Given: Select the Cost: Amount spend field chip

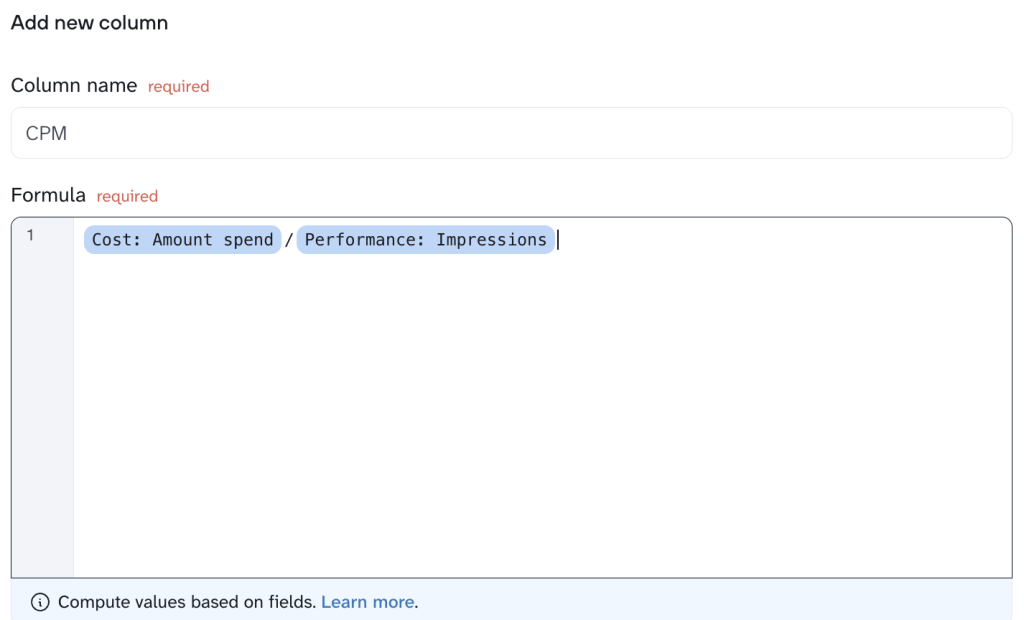Looking at the screenshot, I should 182,240.
